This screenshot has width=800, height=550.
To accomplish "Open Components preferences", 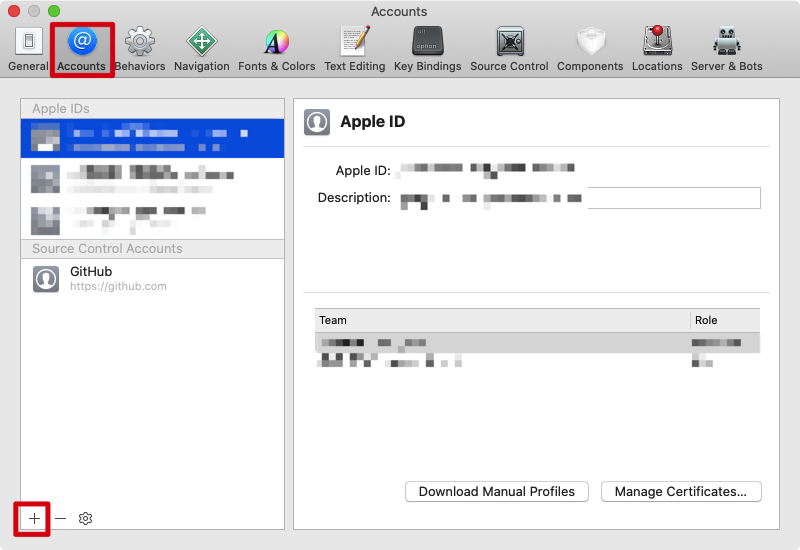I will tap(590, 49).
